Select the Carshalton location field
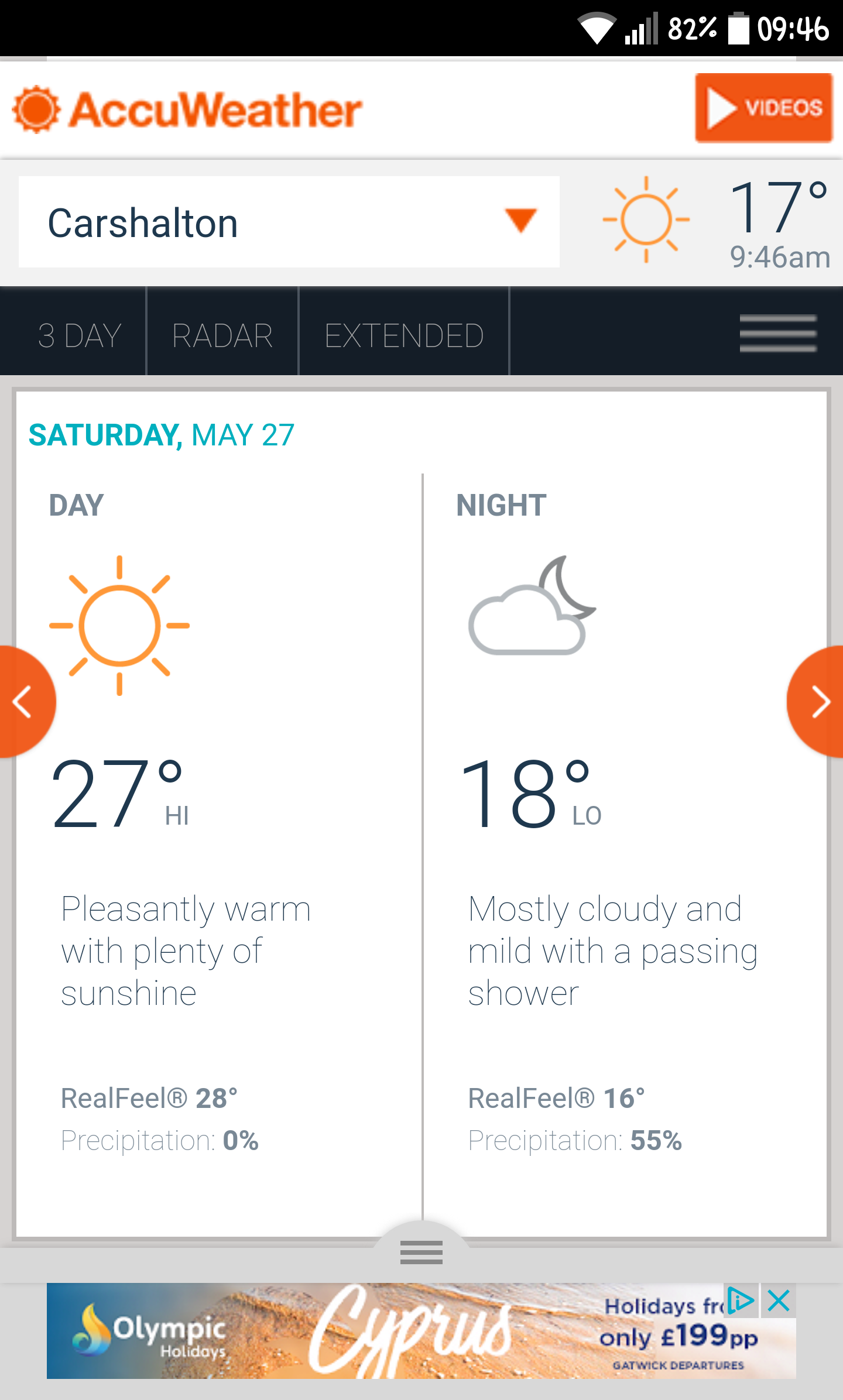 pos(289,222)
